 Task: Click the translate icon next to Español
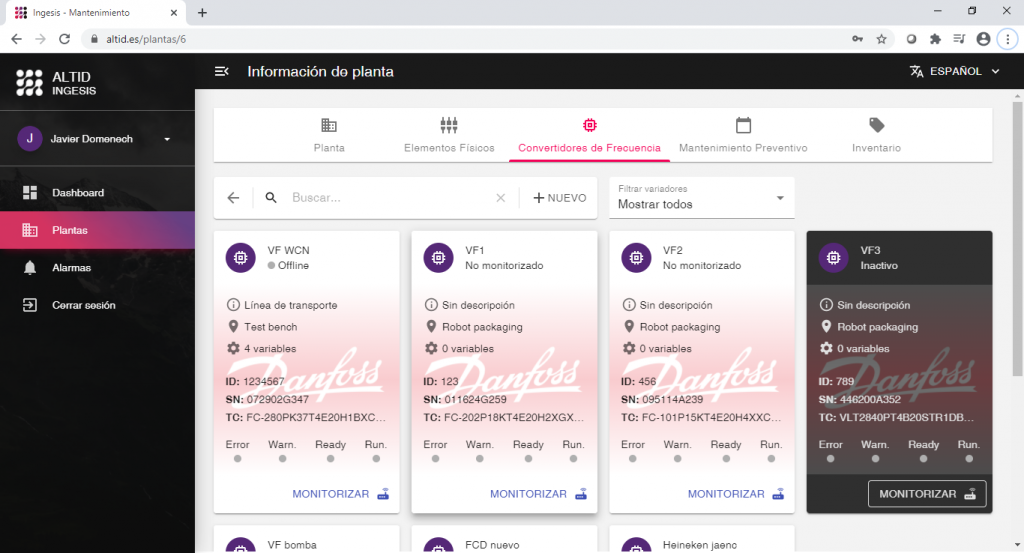[916, 71]
